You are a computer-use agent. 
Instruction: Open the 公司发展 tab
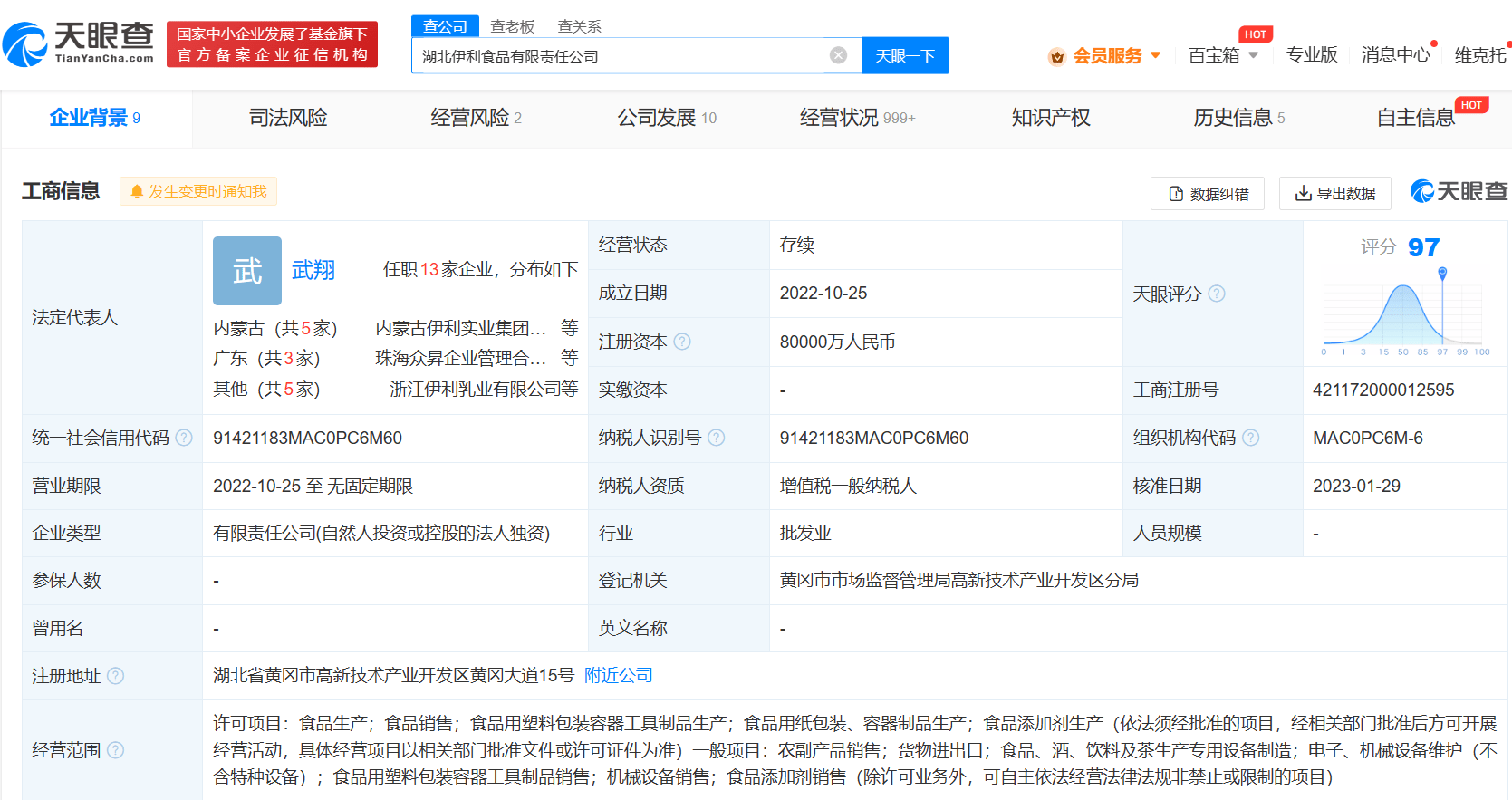coord(667,118)
